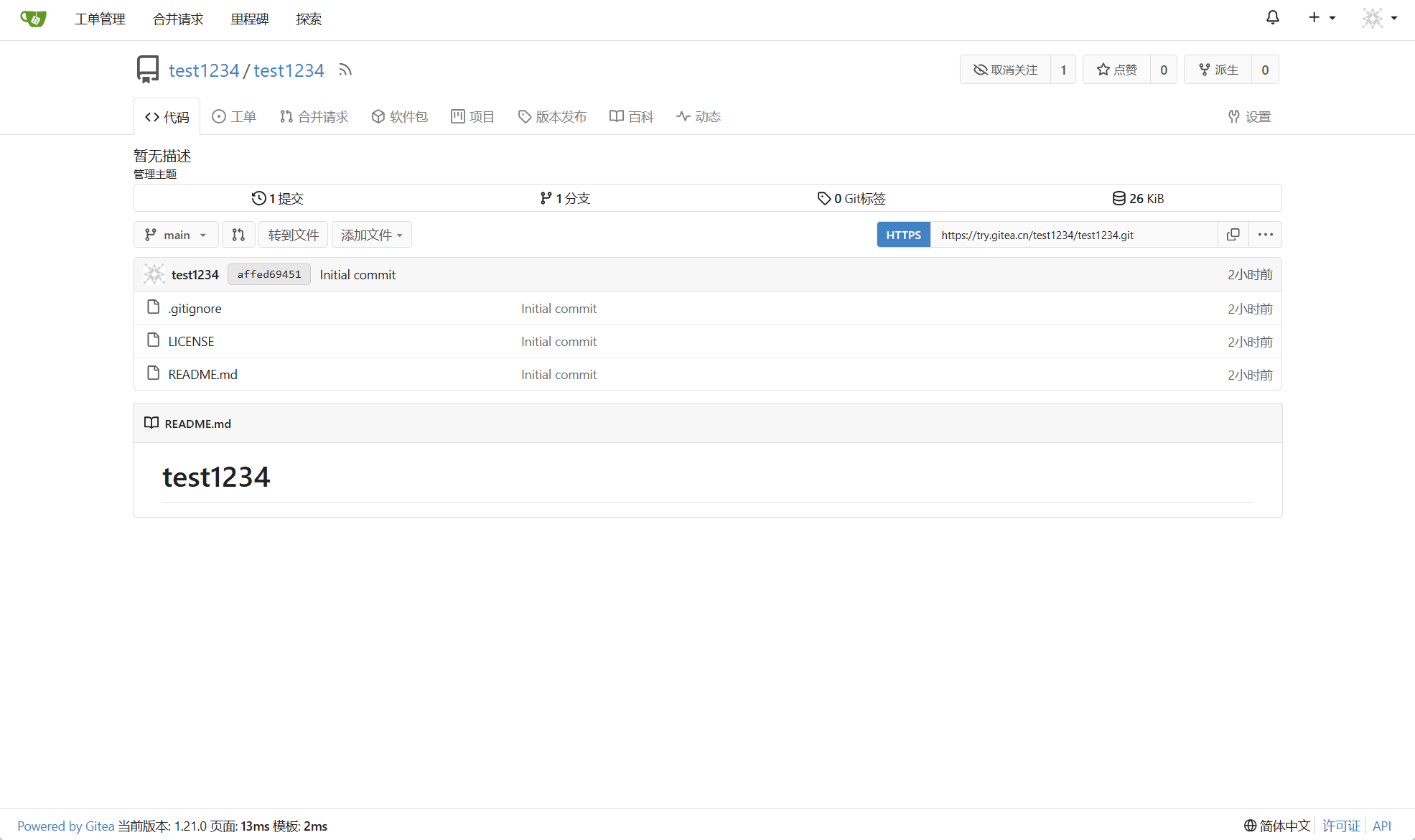The height and width of the screenshot is (840, 1415).
Task: Open the user avatar menu
Action: 1379,18
